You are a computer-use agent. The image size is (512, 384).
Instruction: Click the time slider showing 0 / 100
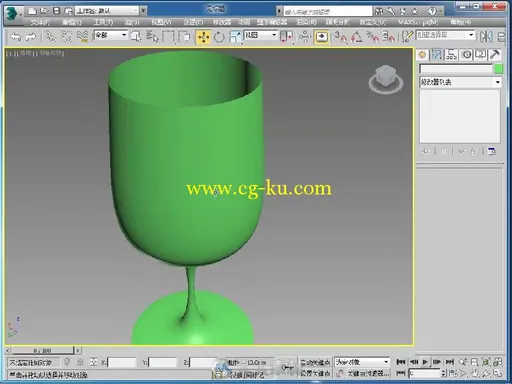tap(43, 350)
